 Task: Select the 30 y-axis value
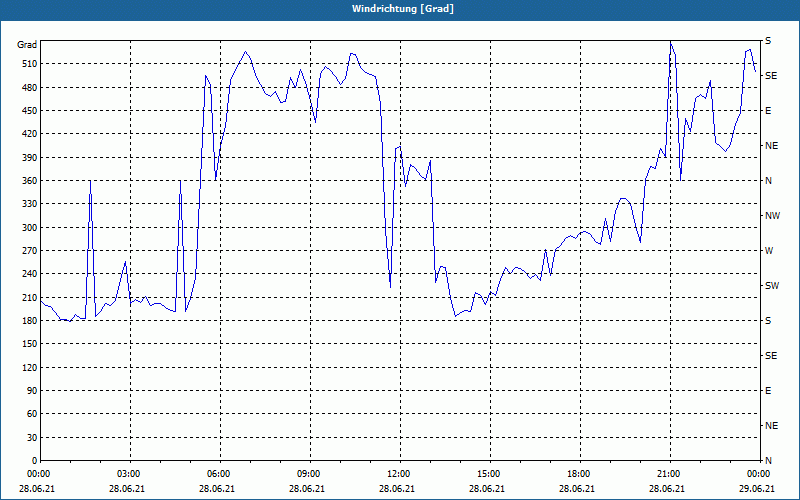(x=32, y=438)
